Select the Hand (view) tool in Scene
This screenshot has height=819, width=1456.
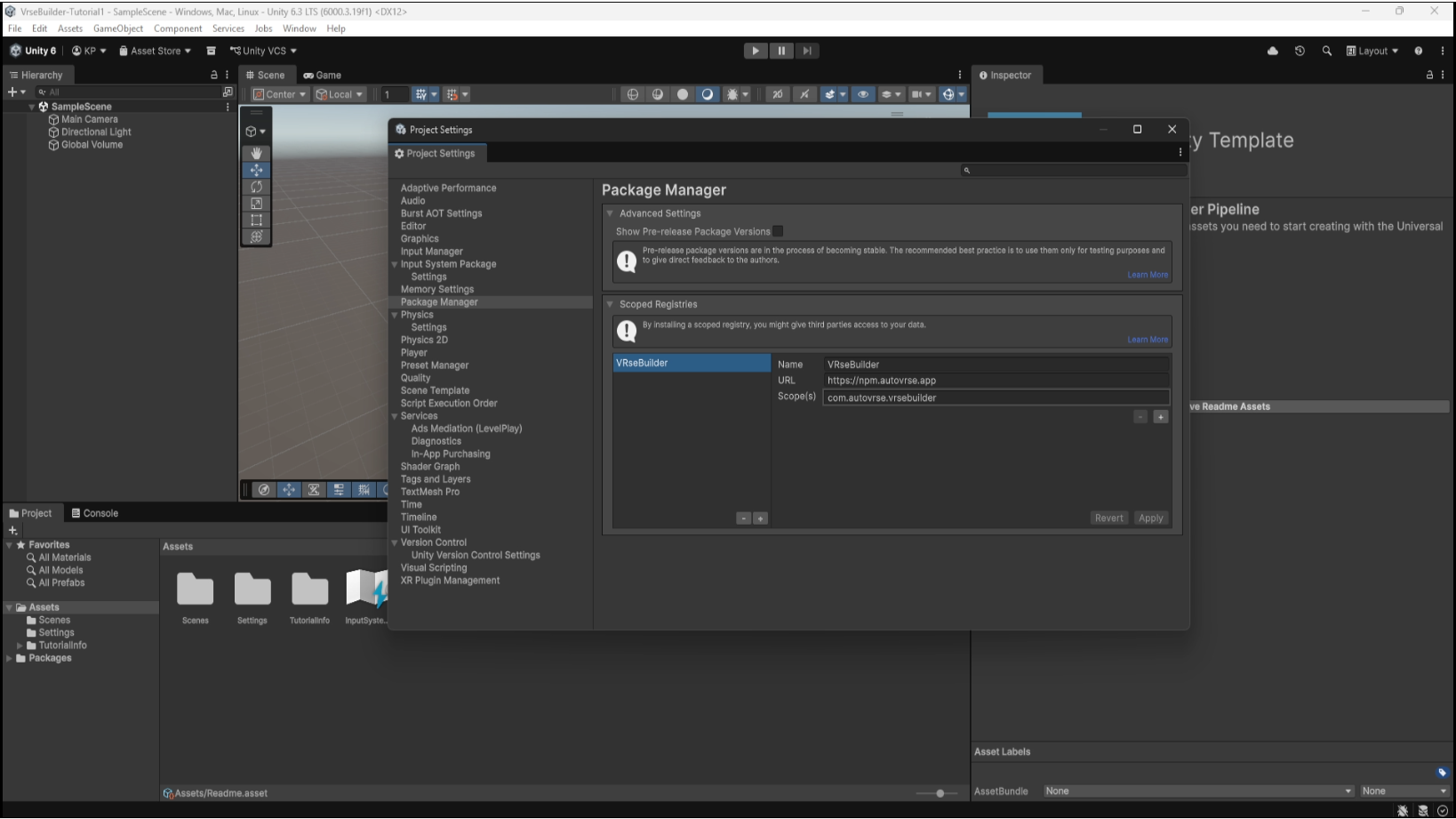pyautogui.click(x=257, y=153)
